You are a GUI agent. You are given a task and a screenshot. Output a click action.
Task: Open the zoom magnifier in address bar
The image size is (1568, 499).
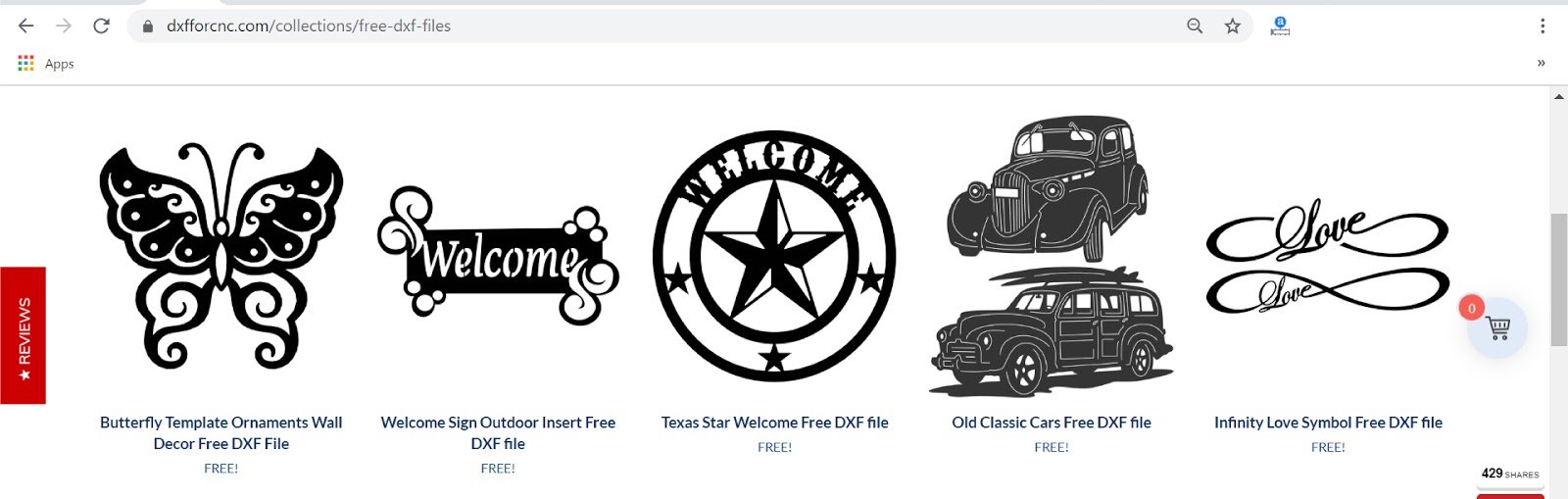pos(1195,26)
